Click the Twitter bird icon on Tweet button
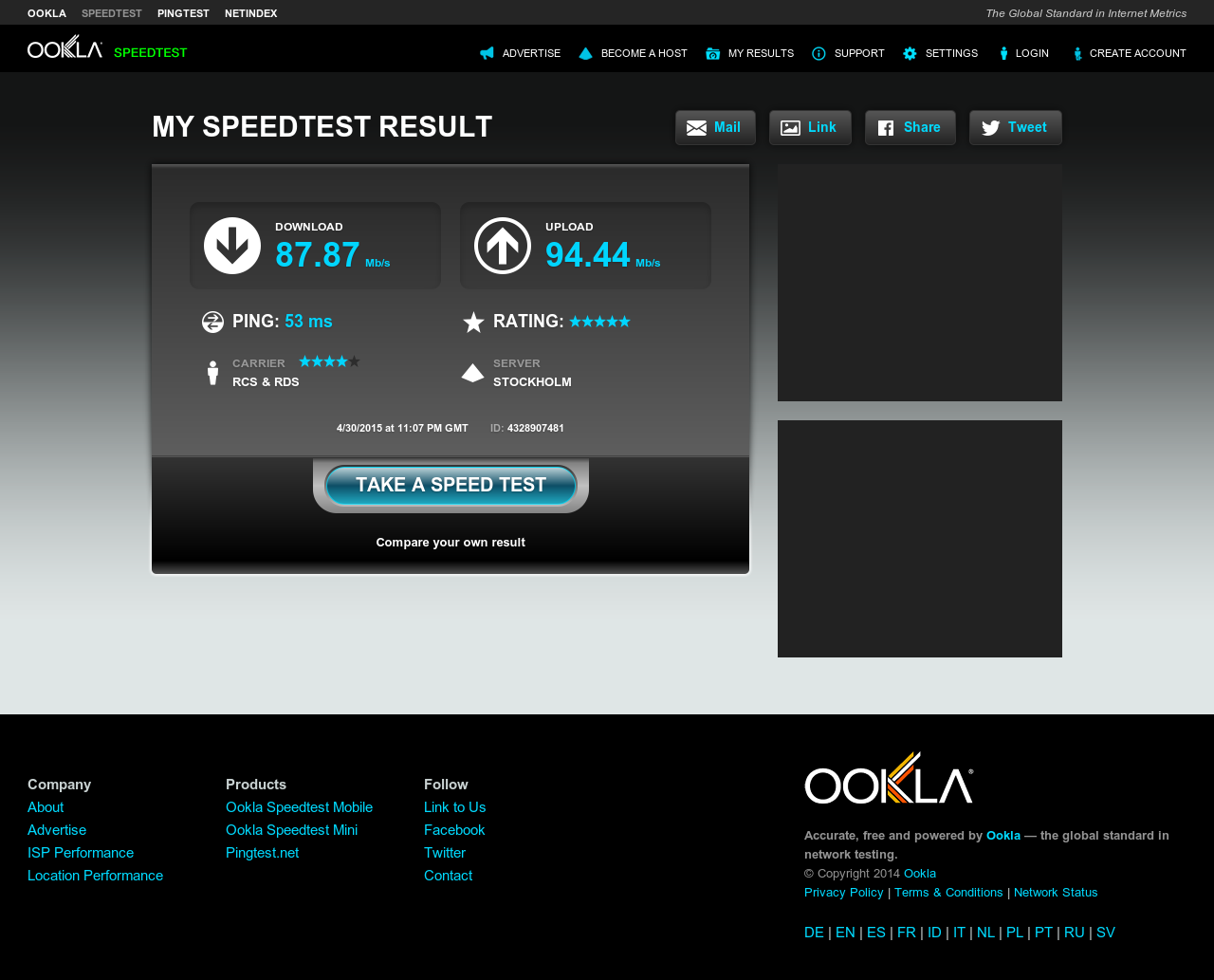 (991, 128)
